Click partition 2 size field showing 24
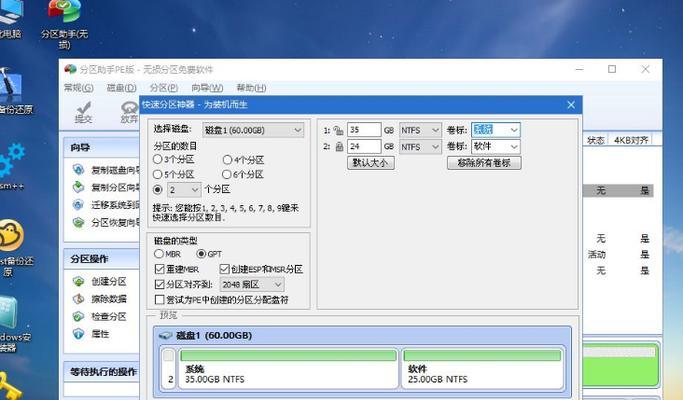 point(364,146)
